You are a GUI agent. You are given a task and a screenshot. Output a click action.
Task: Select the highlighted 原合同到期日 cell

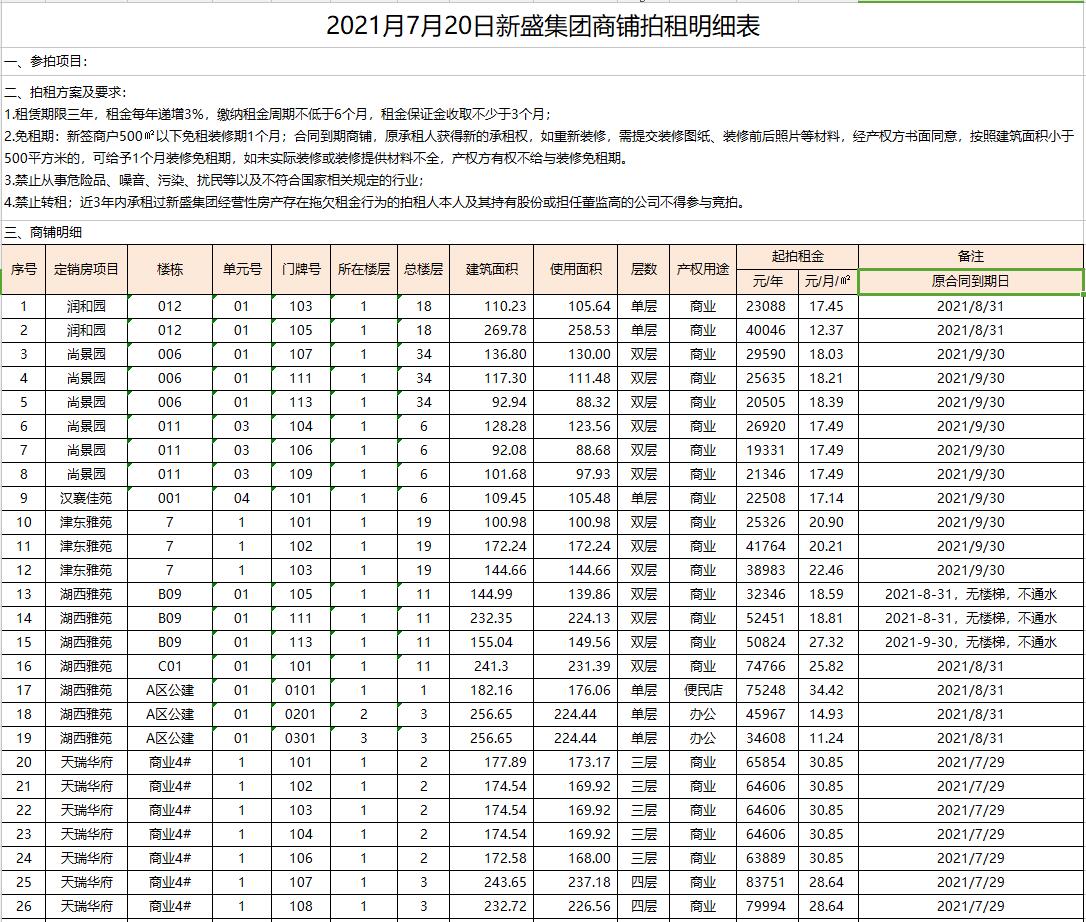[x=970, y=281]
